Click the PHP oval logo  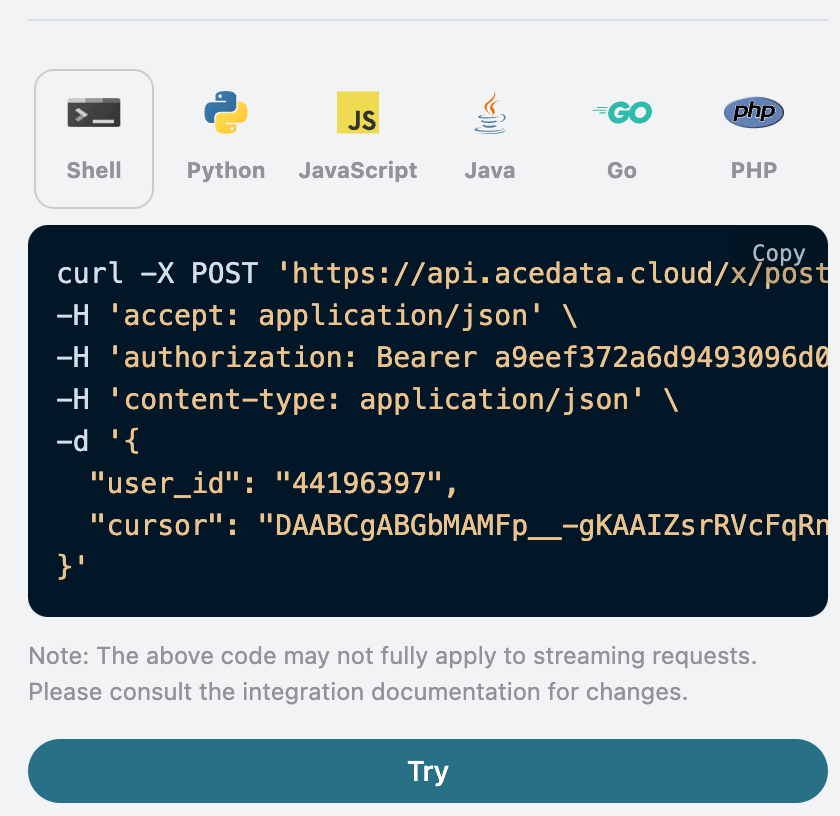[754, 112]
